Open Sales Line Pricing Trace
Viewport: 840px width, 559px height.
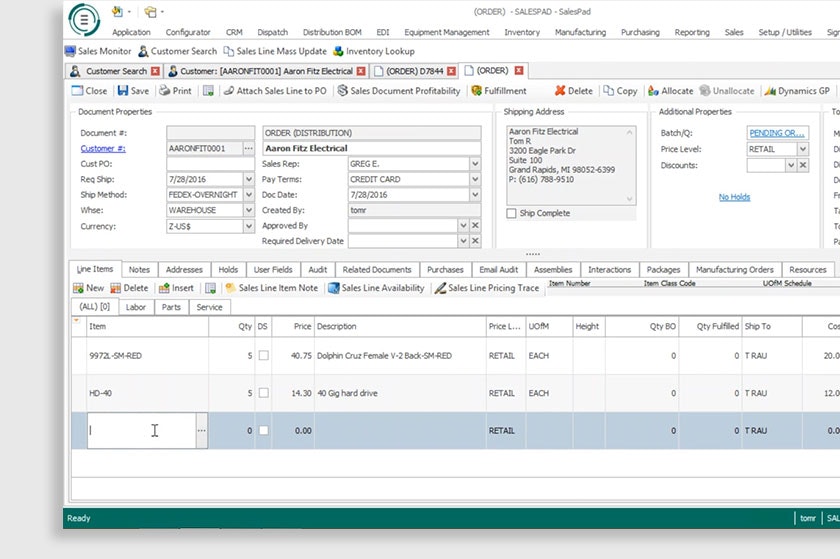click(x=487, y=288)
